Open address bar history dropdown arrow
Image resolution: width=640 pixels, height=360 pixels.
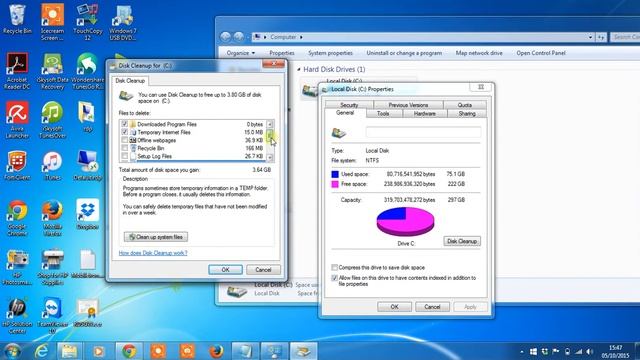590,37
